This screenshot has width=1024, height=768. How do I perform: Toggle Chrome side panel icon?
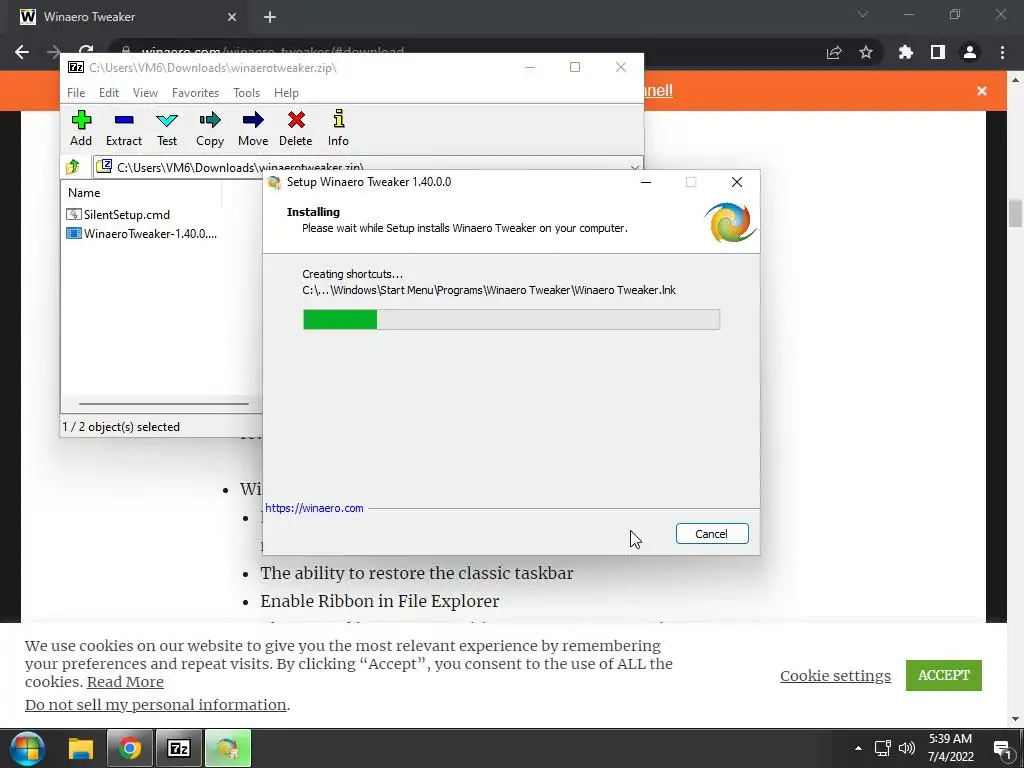pos(938,52)
